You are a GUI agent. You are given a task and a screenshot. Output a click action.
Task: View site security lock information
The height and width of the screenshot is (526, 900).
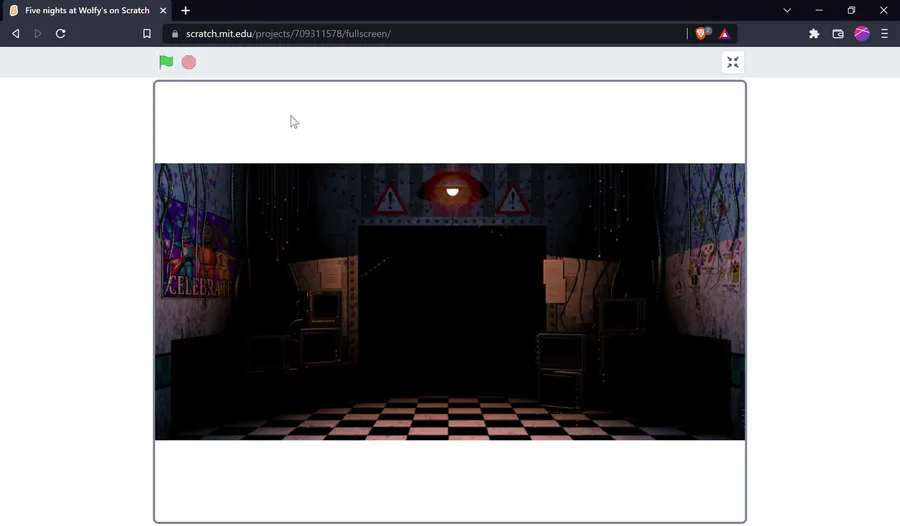click(175, 34)
